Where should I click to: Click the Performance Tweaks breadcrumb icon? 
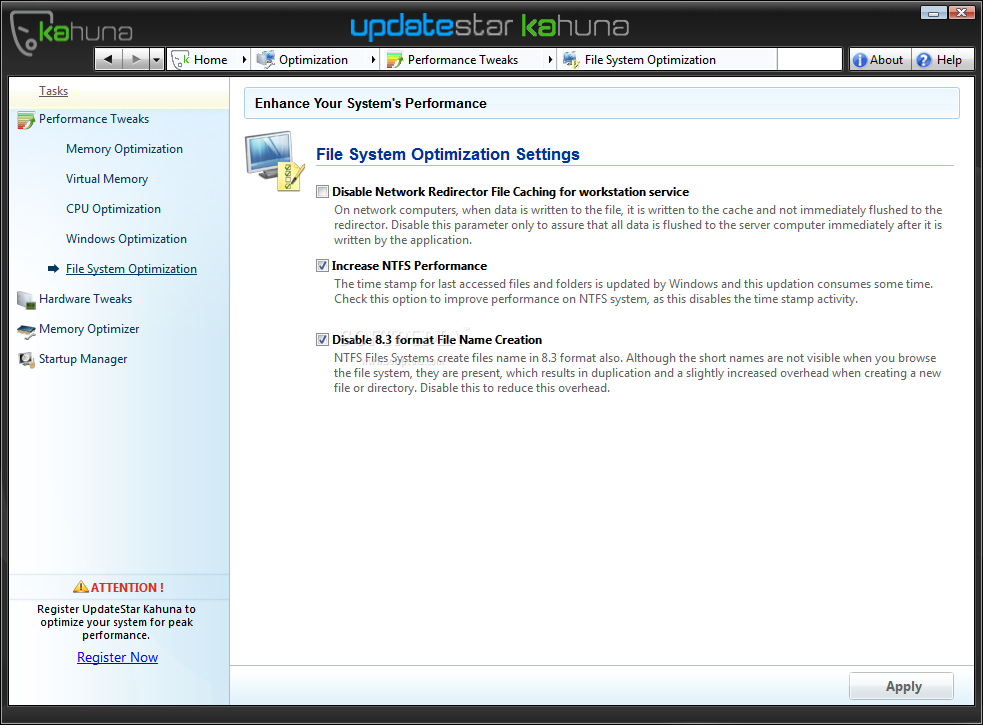coord(394,60)
